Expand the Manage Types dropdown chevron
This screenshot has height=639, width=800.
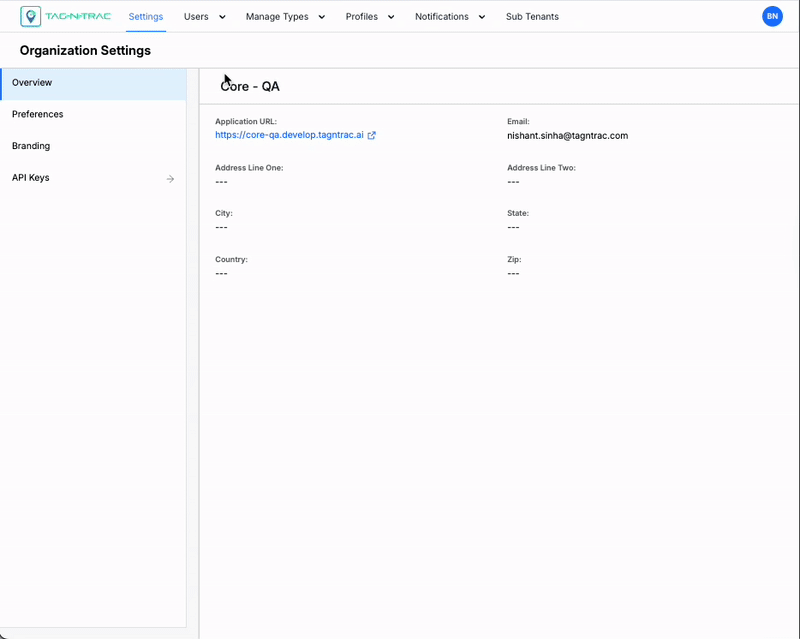pyautogui.click(x=322, y=17)
